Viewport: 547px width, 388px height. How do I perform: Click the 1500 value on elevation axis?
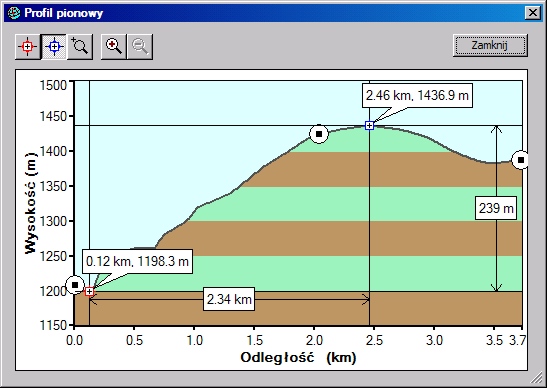click(53, 85)
